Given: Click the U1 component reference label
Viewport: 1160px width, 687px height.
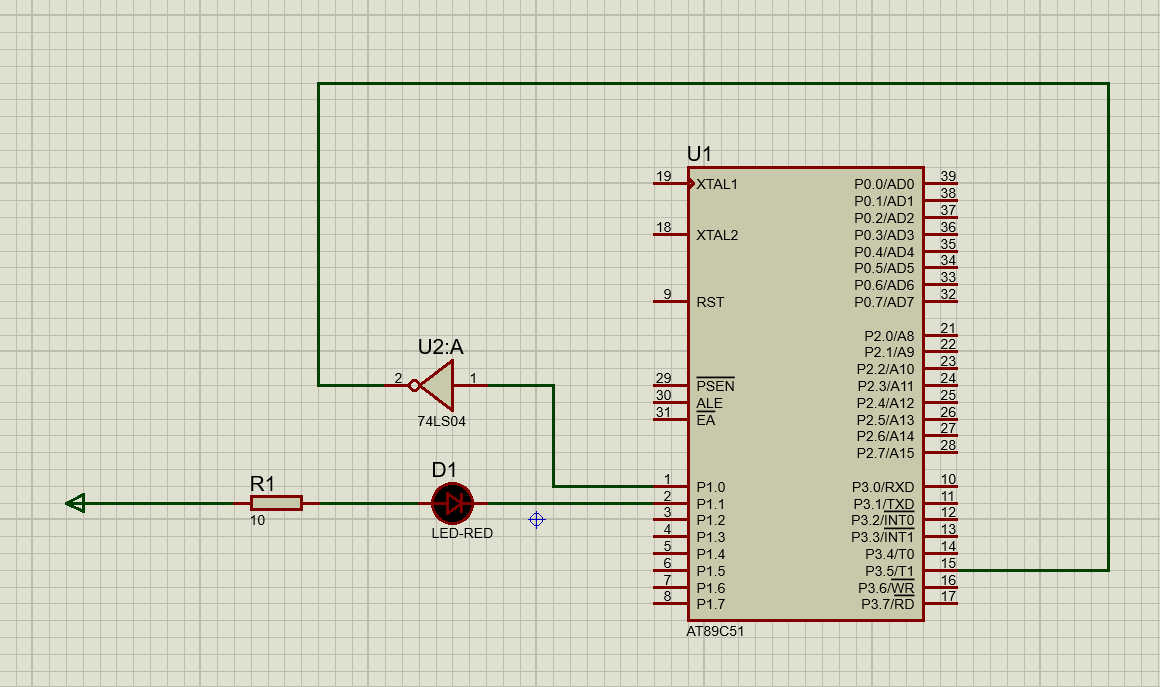Looking at the screenshot, I should (x=699, y=154).
